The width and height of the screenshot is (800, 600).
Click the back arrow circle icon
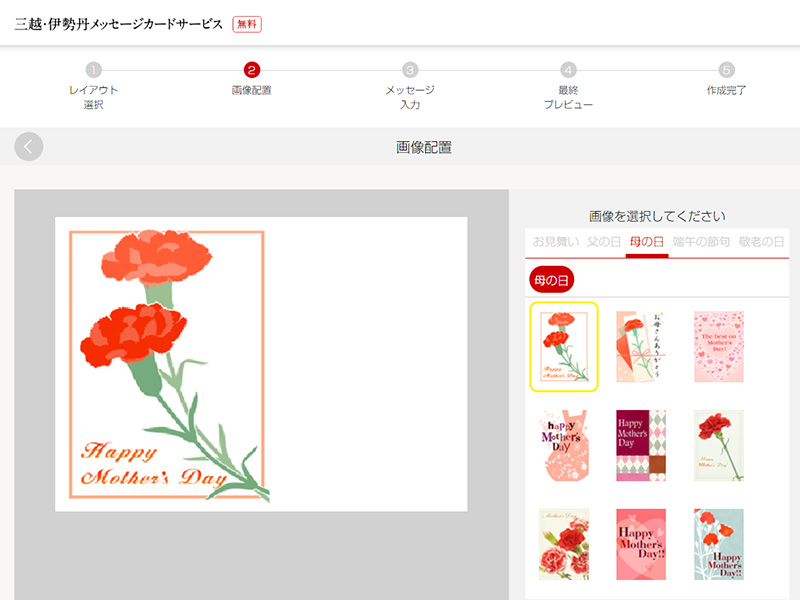[x=29, y=147]
